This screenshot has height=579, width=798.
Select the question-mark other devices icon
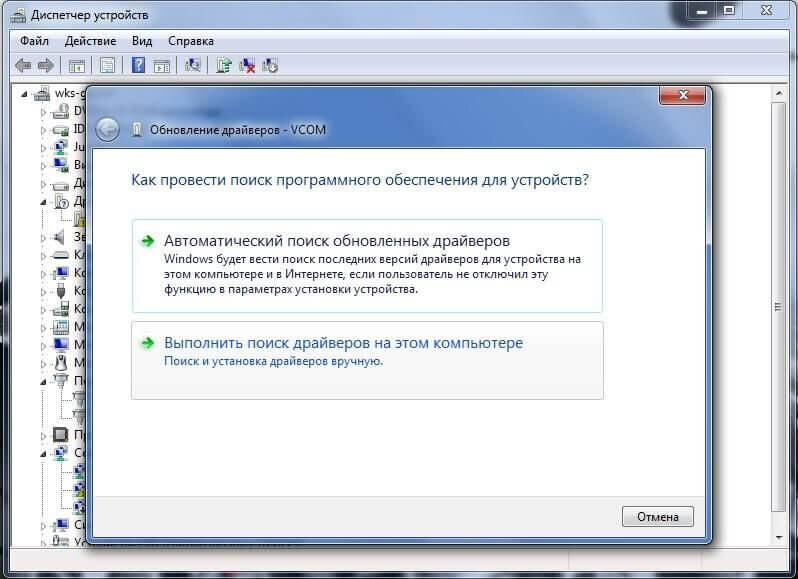61,201
